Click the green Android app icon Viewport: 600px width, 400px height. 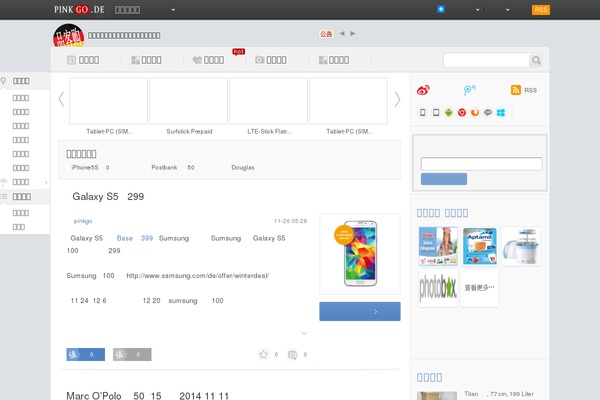(x=448, y=113)
